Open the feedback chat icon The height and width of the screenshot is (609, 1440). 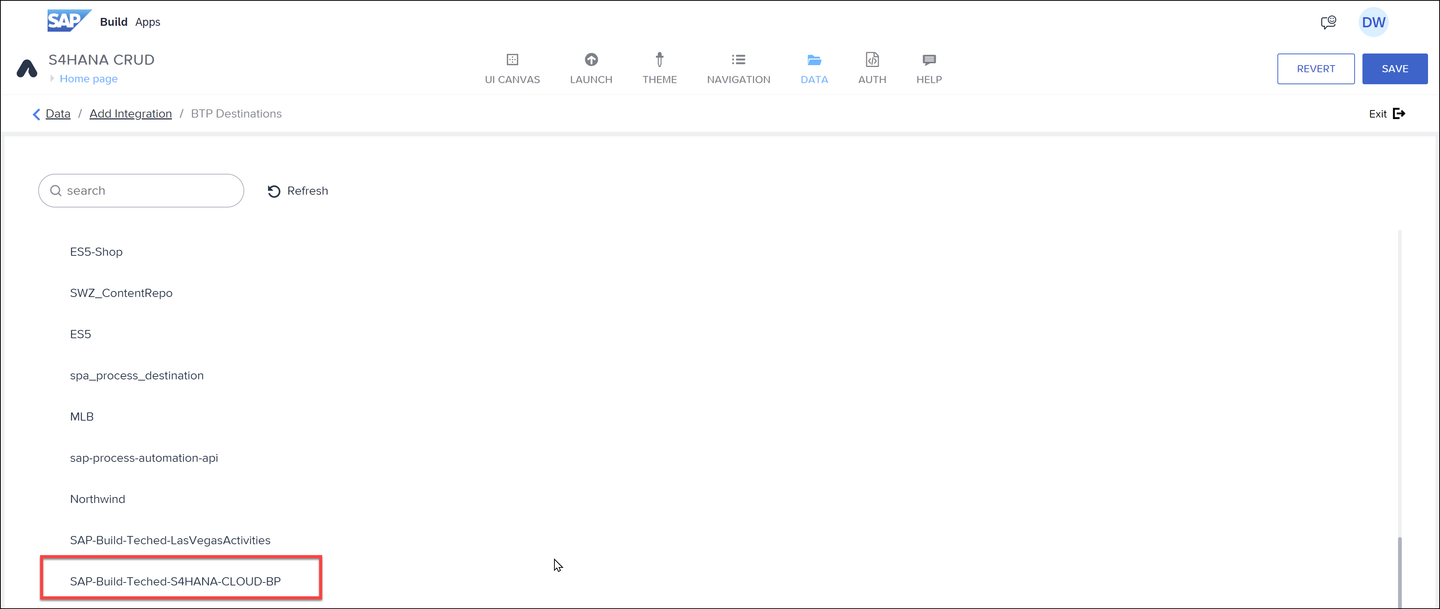1328,22
